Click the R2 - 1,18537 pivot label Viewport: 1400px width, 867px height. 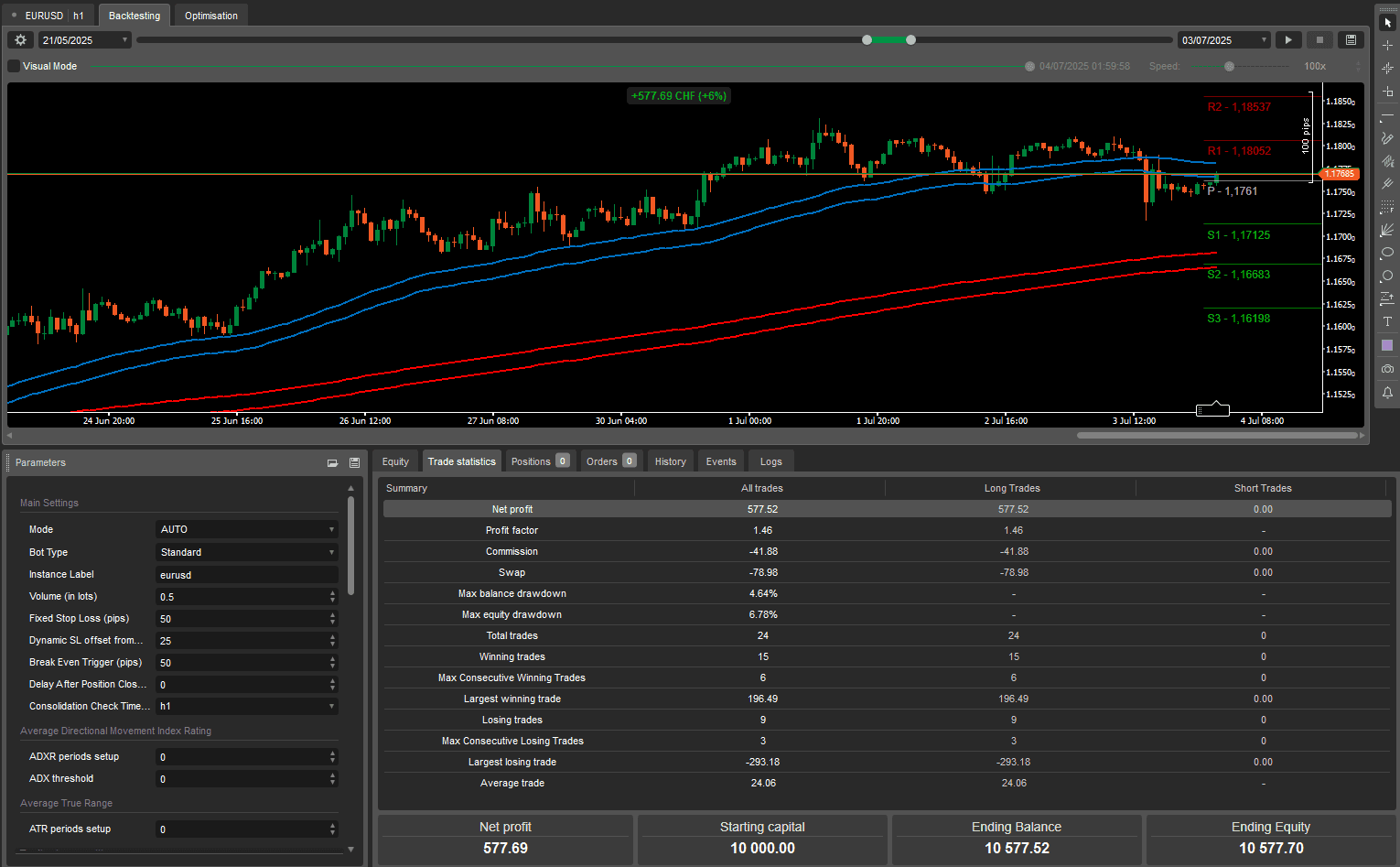coord(1239,107)
